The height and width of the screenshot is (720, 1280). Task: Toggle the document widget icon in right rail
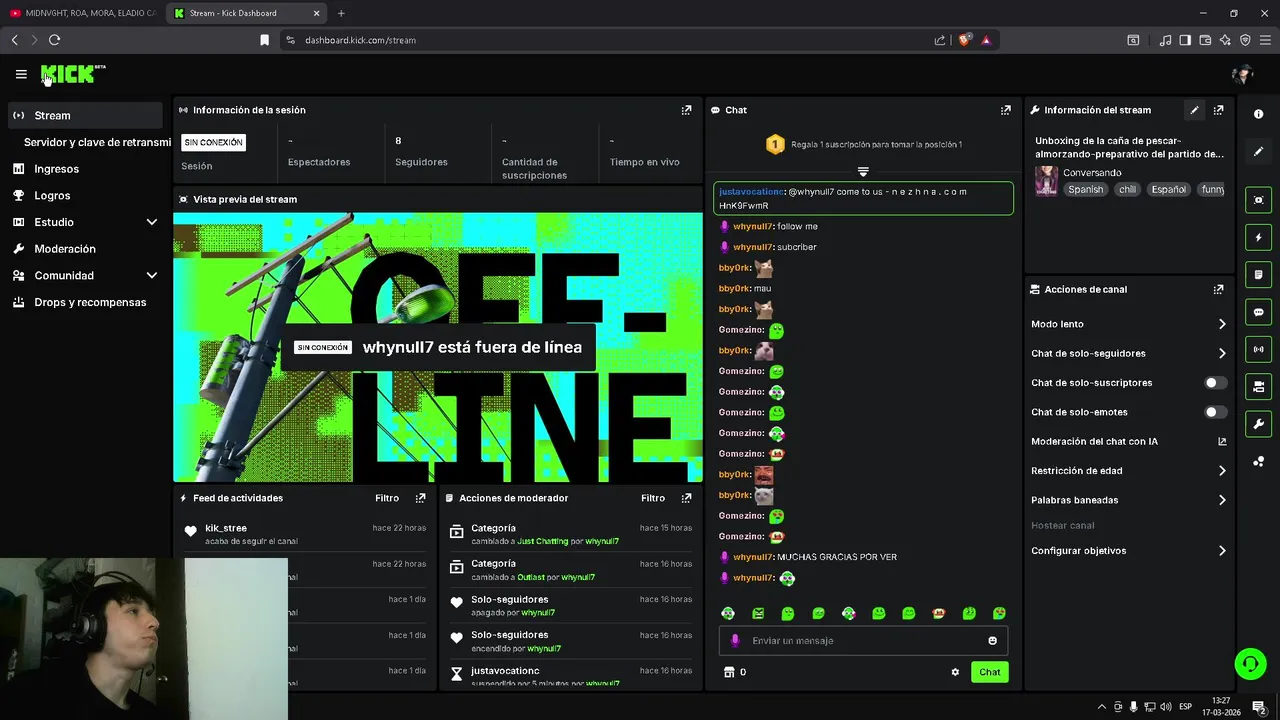point(1258,274)
